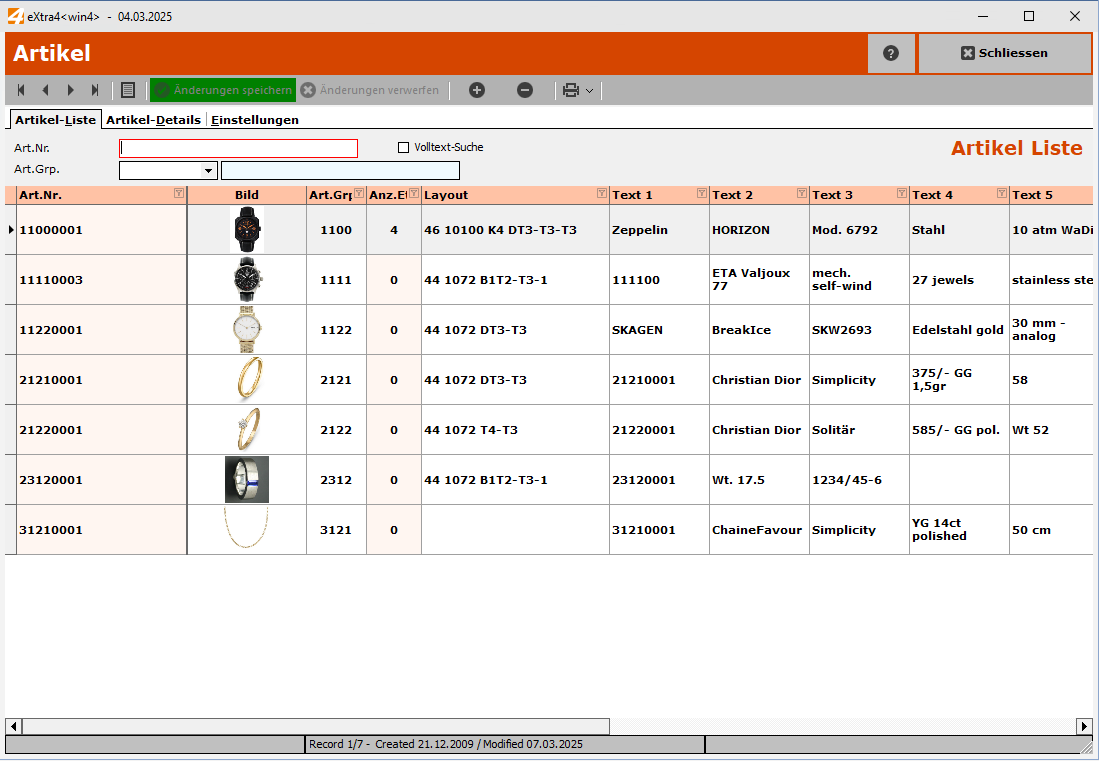Open the help question mark icon

pos(891,54)
